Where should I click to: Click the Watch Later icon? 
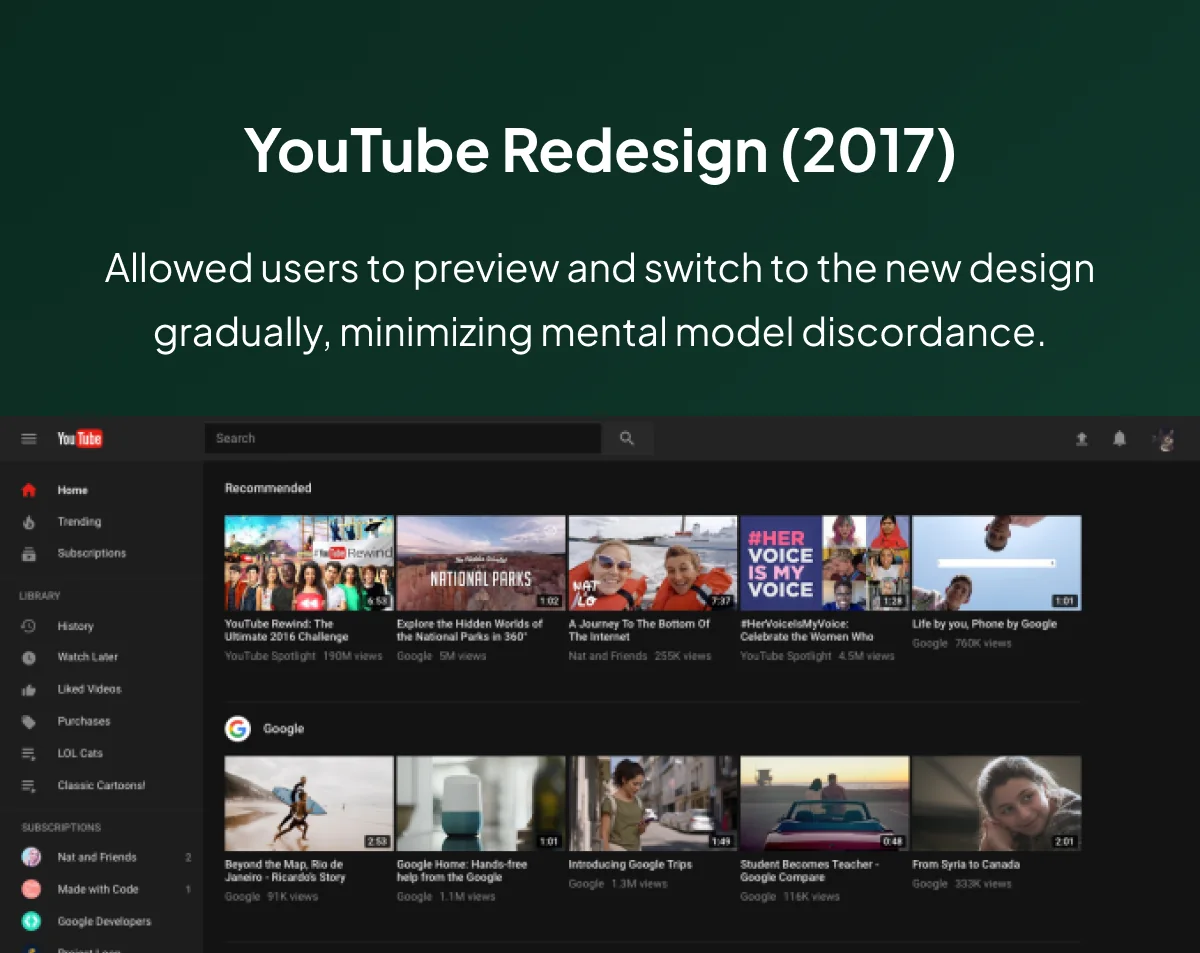coord(29,658)
